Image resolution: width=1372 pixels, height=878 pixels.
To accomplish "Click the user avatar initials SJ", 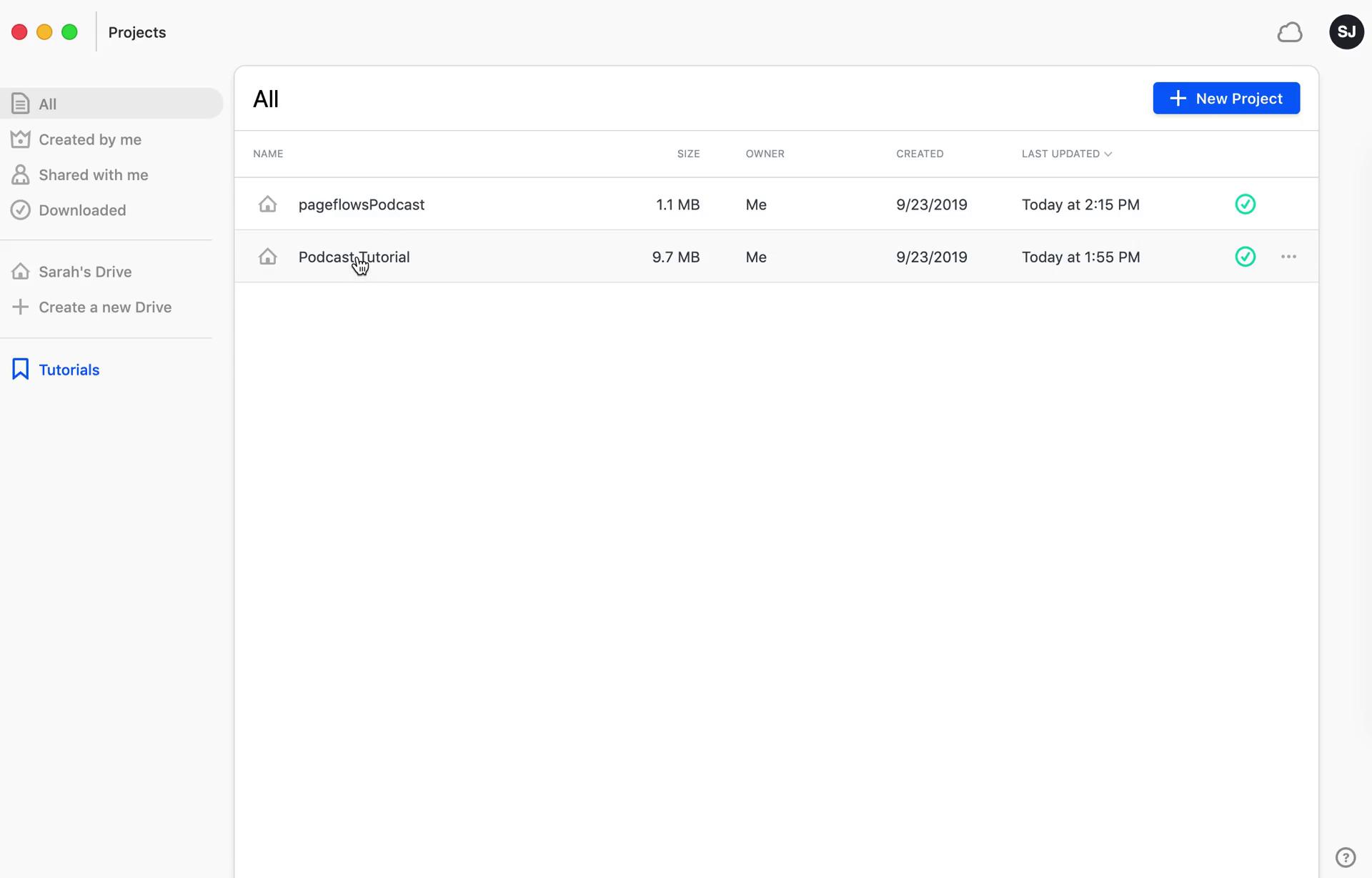I will click(x=1346, y=31).
